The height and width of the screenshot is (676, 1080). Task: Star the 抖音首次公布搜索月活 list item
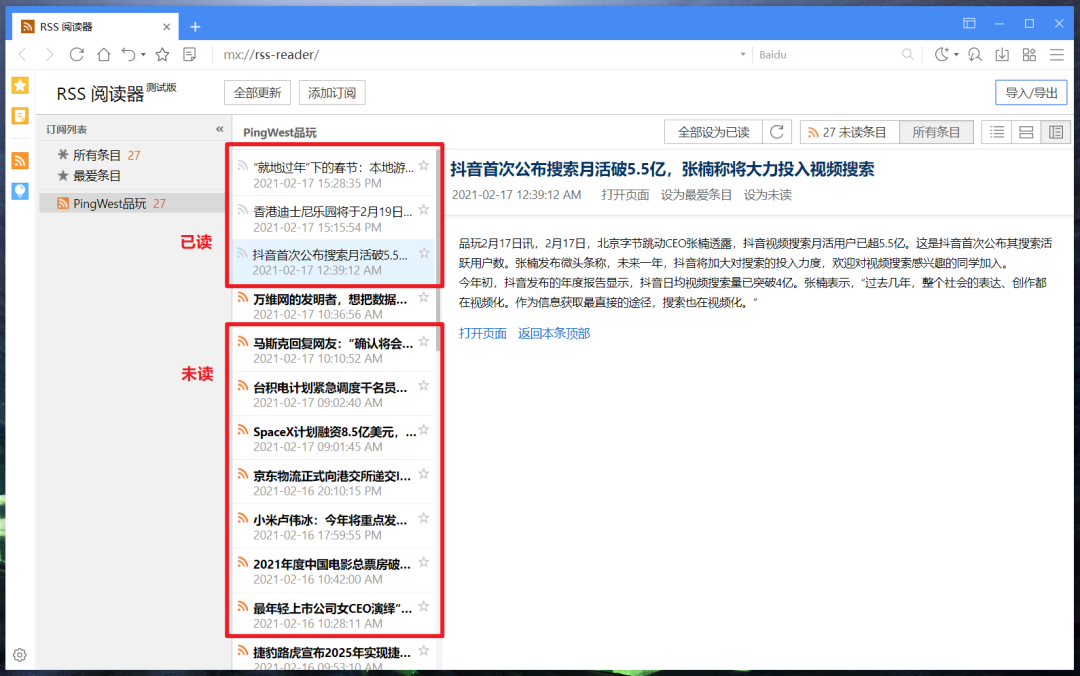pyautogui.click(x=424, y=254)
